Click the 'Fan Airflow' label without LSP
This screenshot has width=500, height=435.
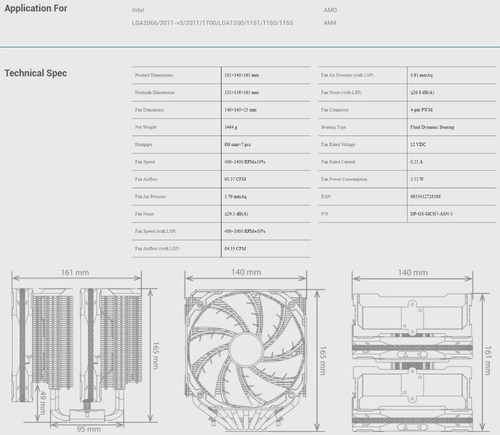click(x=146, y=179)
